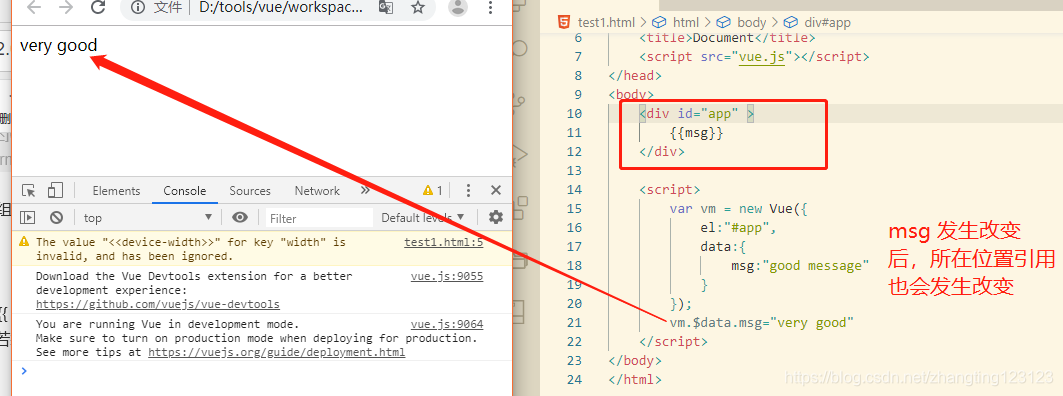This screenshot has width=1063, height=396.
Task: Click line number 21 in the editor
Action: pos(574,322)
